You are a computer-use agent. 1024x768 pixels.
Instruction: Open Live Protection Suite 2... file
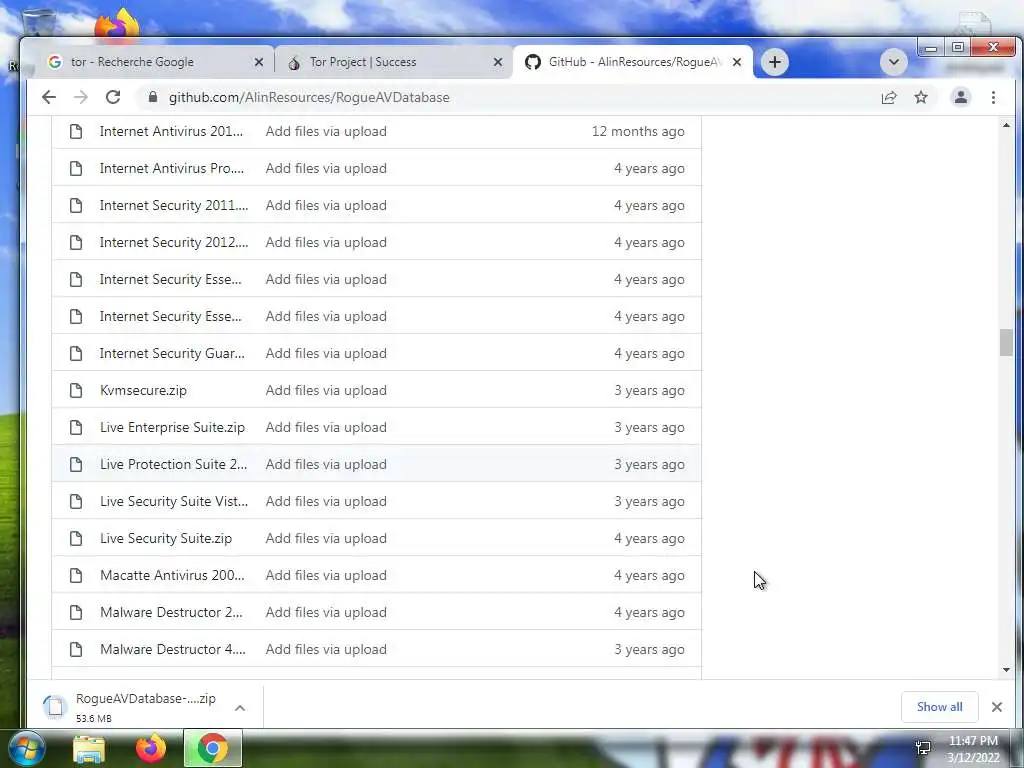pyautogui.click(x=173, y=464)
